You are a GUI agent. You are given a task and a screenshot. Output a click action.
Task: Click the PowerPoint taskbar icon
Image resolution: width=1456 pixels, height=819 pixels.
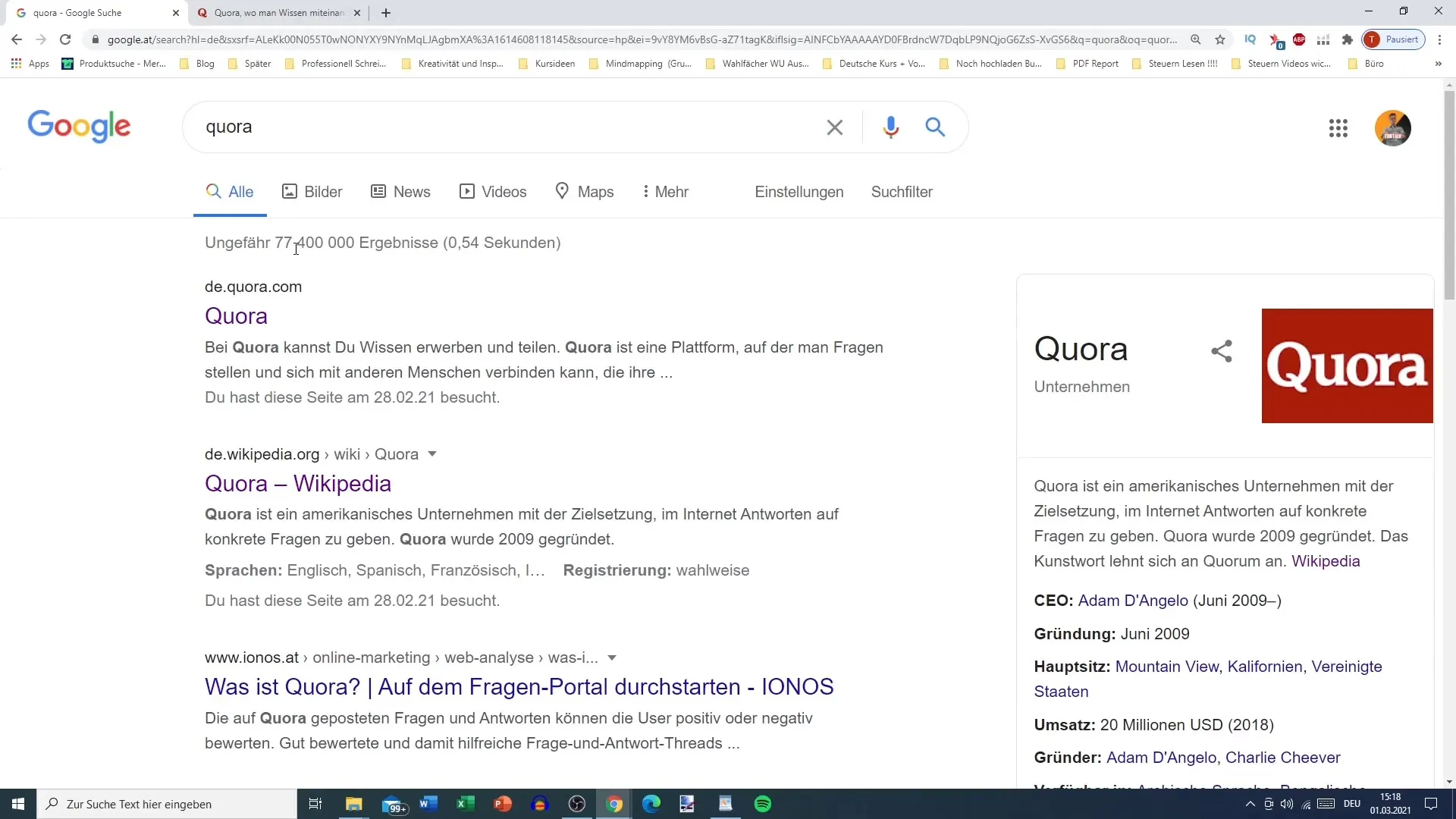503,804
